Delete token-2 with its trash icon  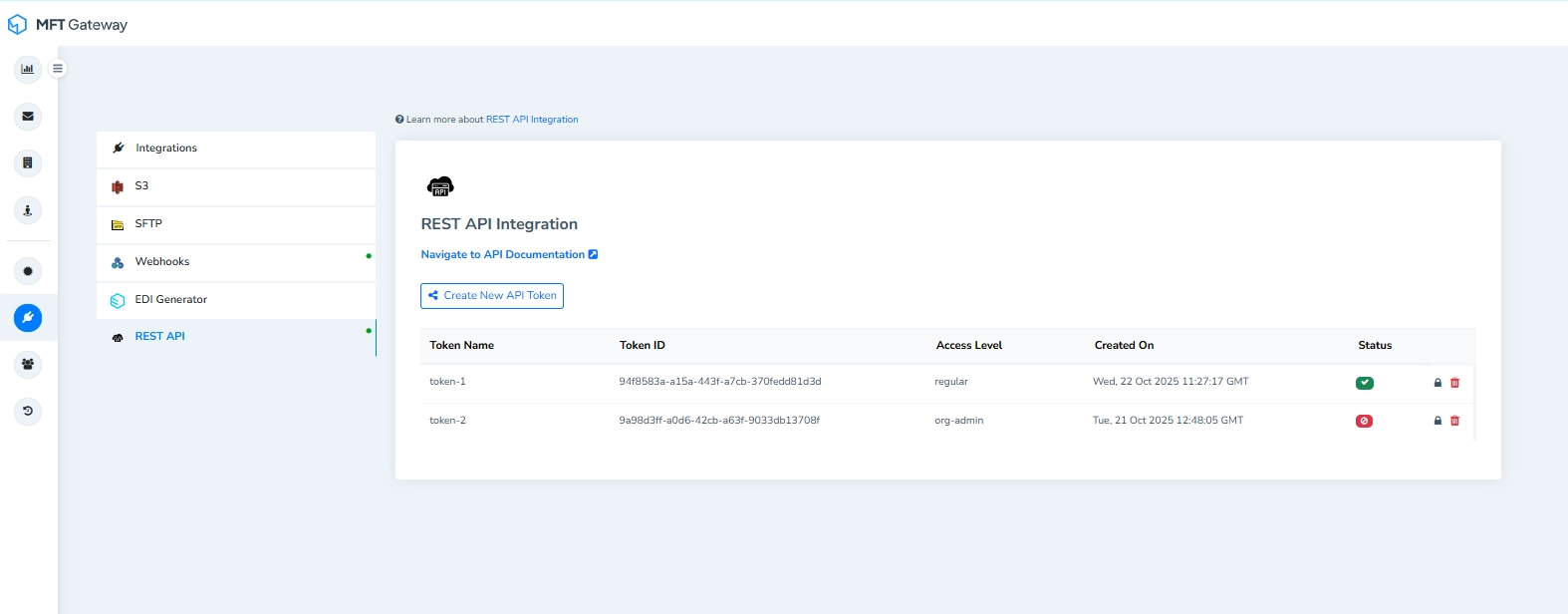click(1454, 421)
